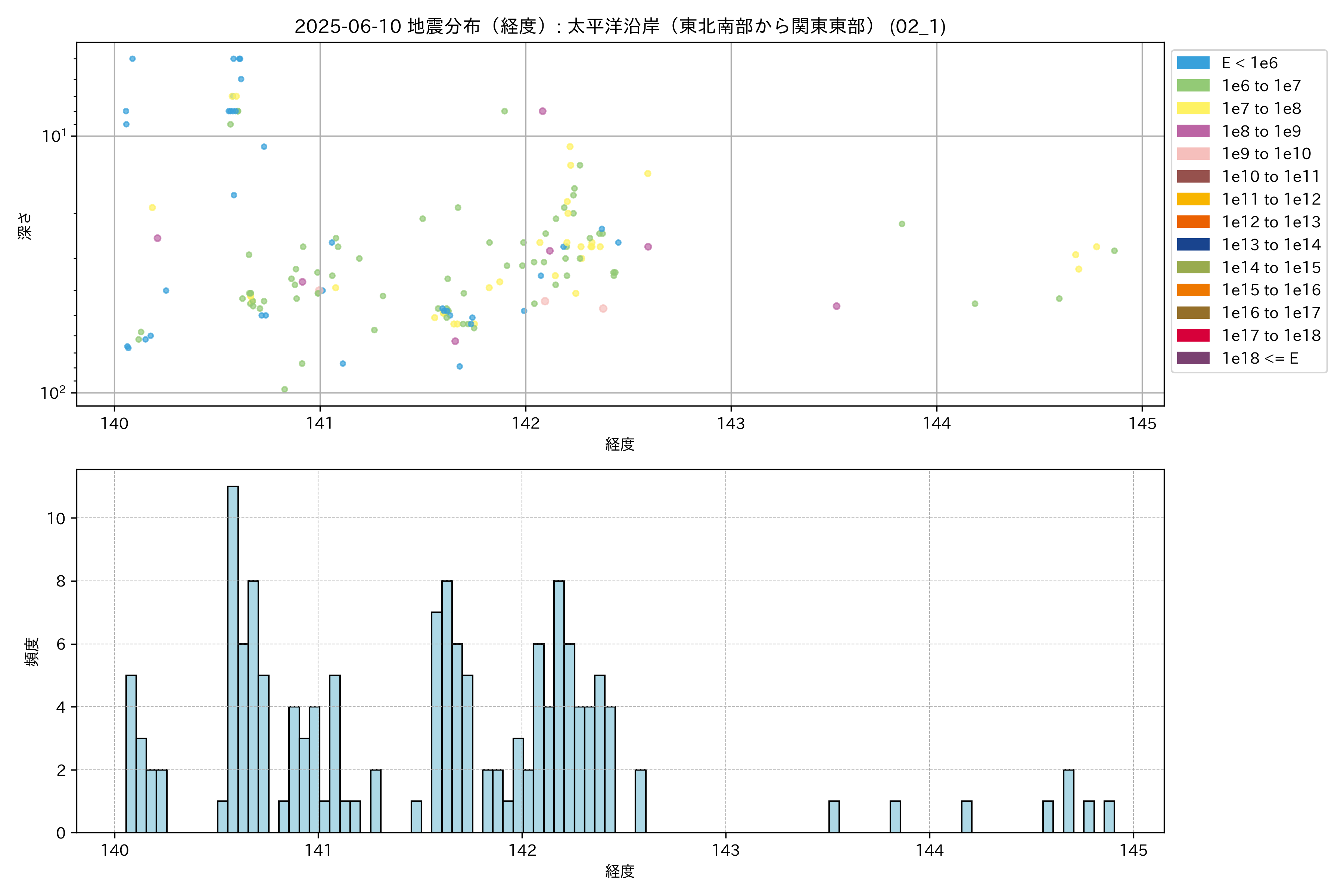Click the histogram bar near longitude 143.5
1344x896 pixels.
(834, 816)
